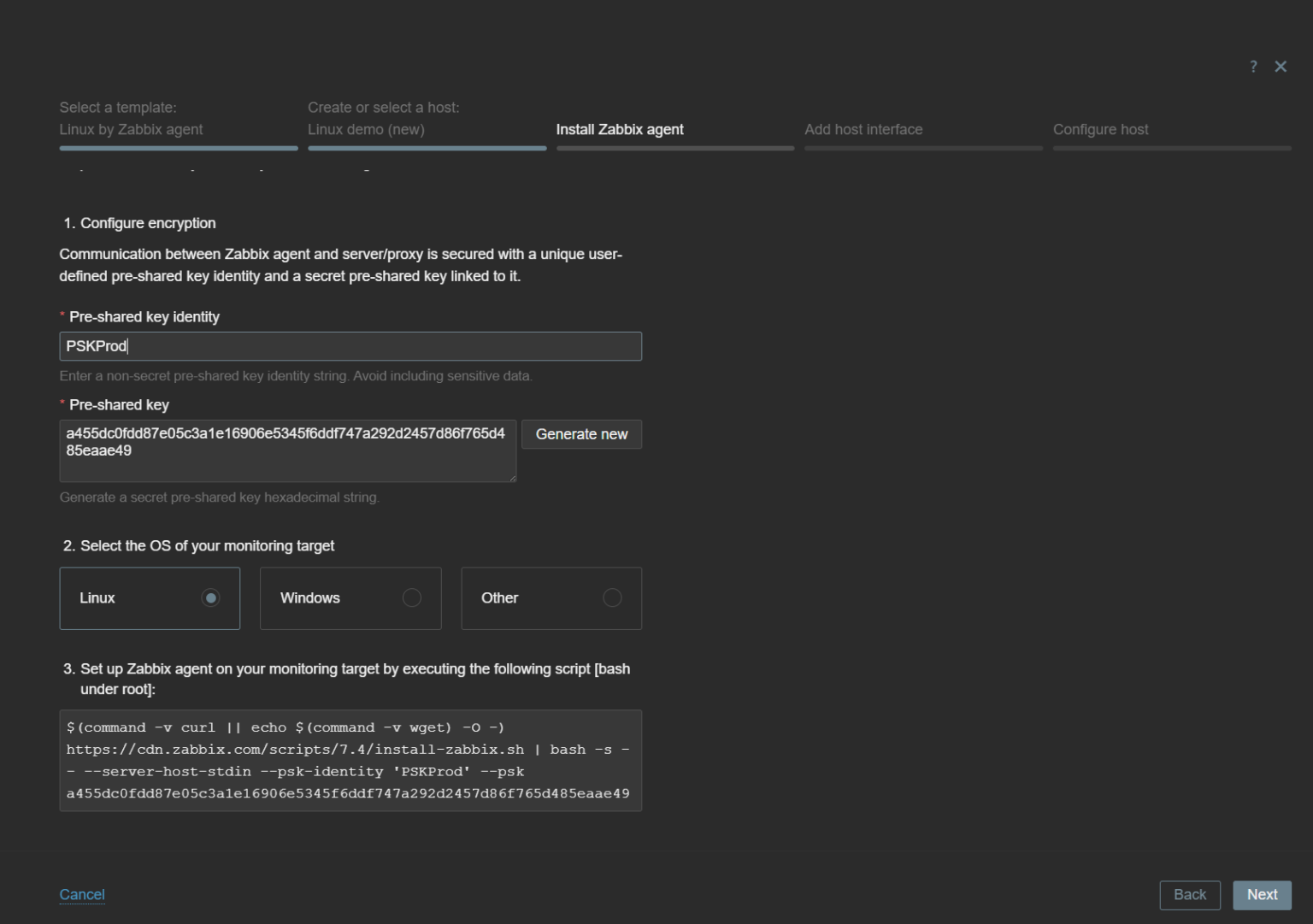Pick Other as the target OS

[551, 598]
